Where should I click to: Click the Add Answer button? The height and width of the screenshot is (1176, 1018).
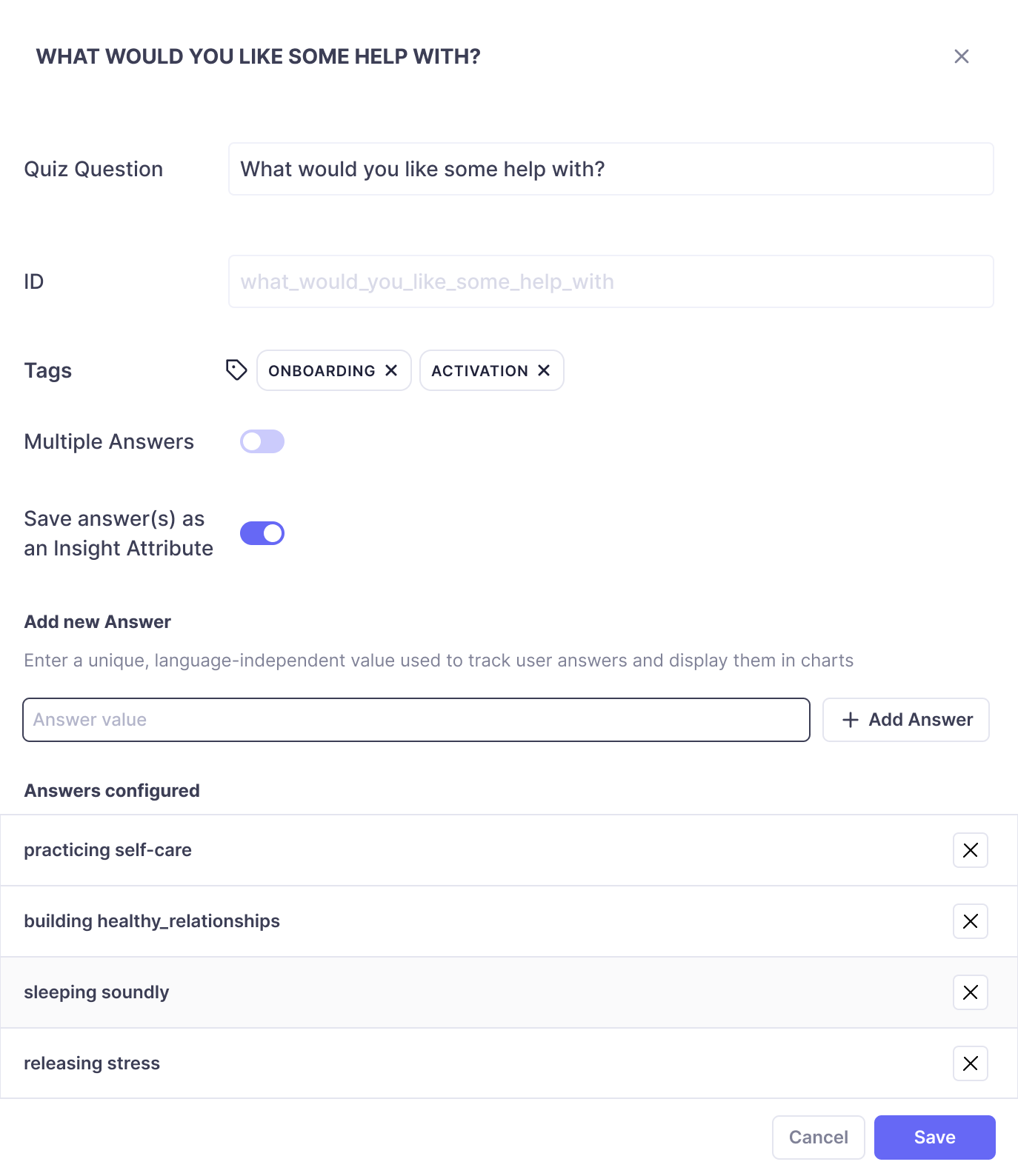[906, 720]
